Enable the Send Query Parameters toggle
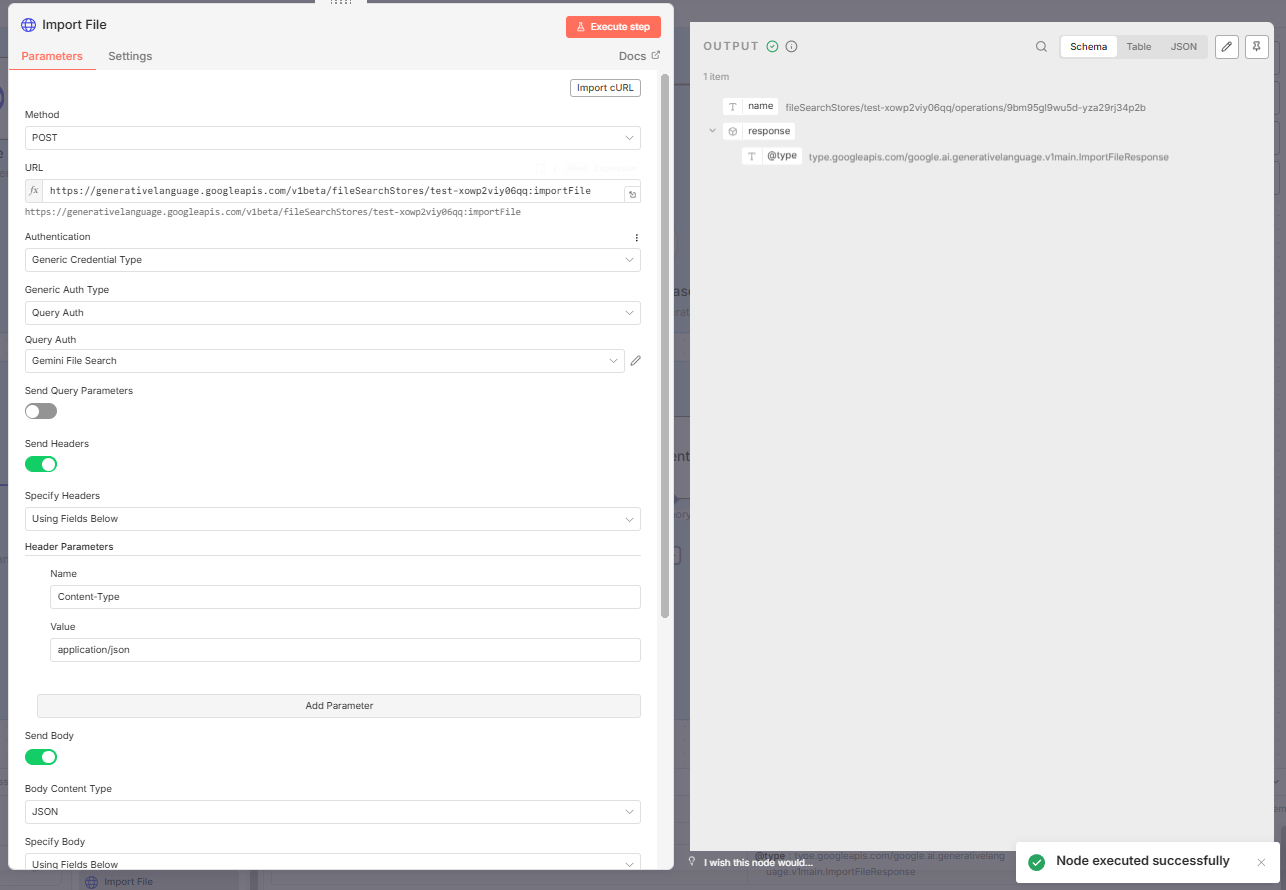Image resolution: width=1286 pixels, height=890 pixels. [x=41, y=411]
